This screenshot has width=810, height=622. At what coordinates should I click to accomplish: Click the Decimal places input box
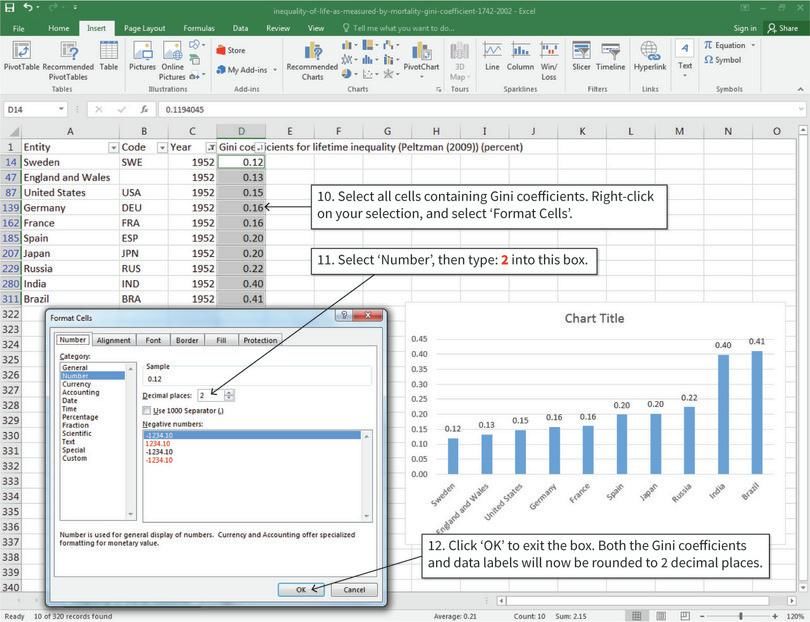coord(211,395)
